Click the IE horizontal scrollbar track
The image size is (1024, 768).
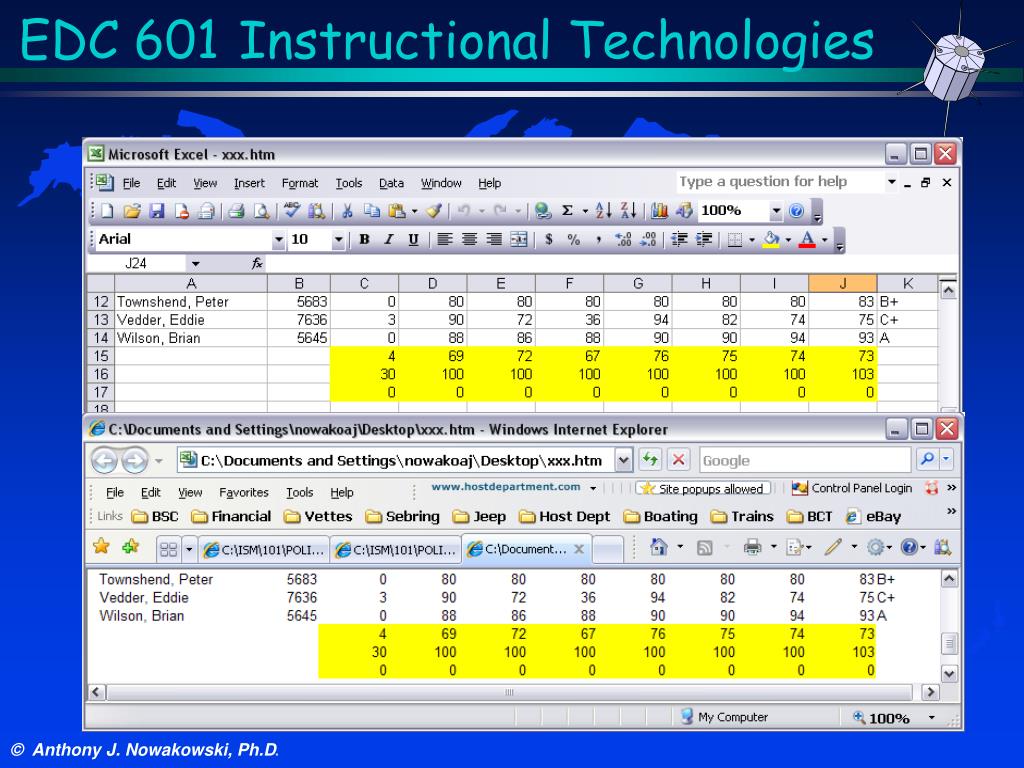509,692
